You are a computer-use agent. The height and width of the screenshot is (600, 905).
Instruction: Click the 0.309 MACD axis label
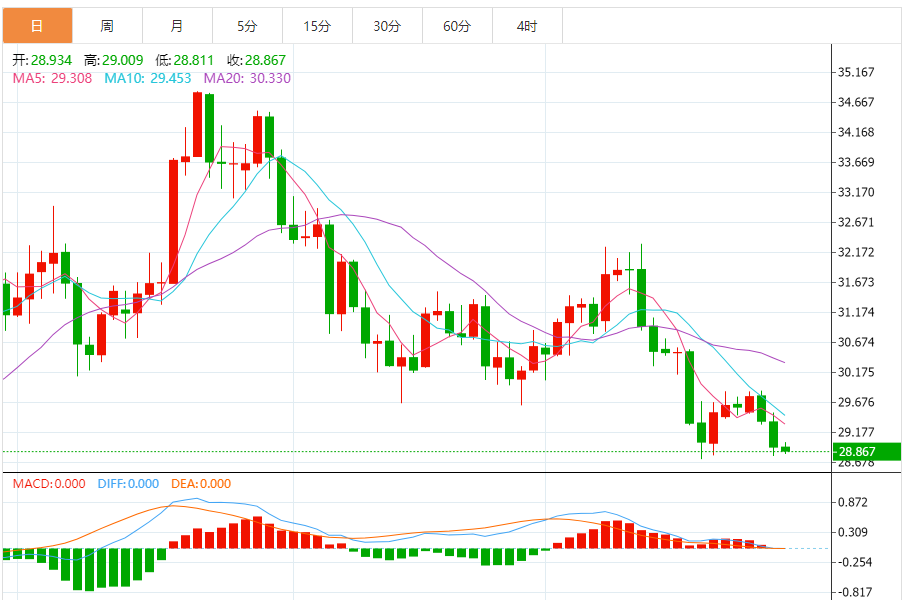click(853, 532)
